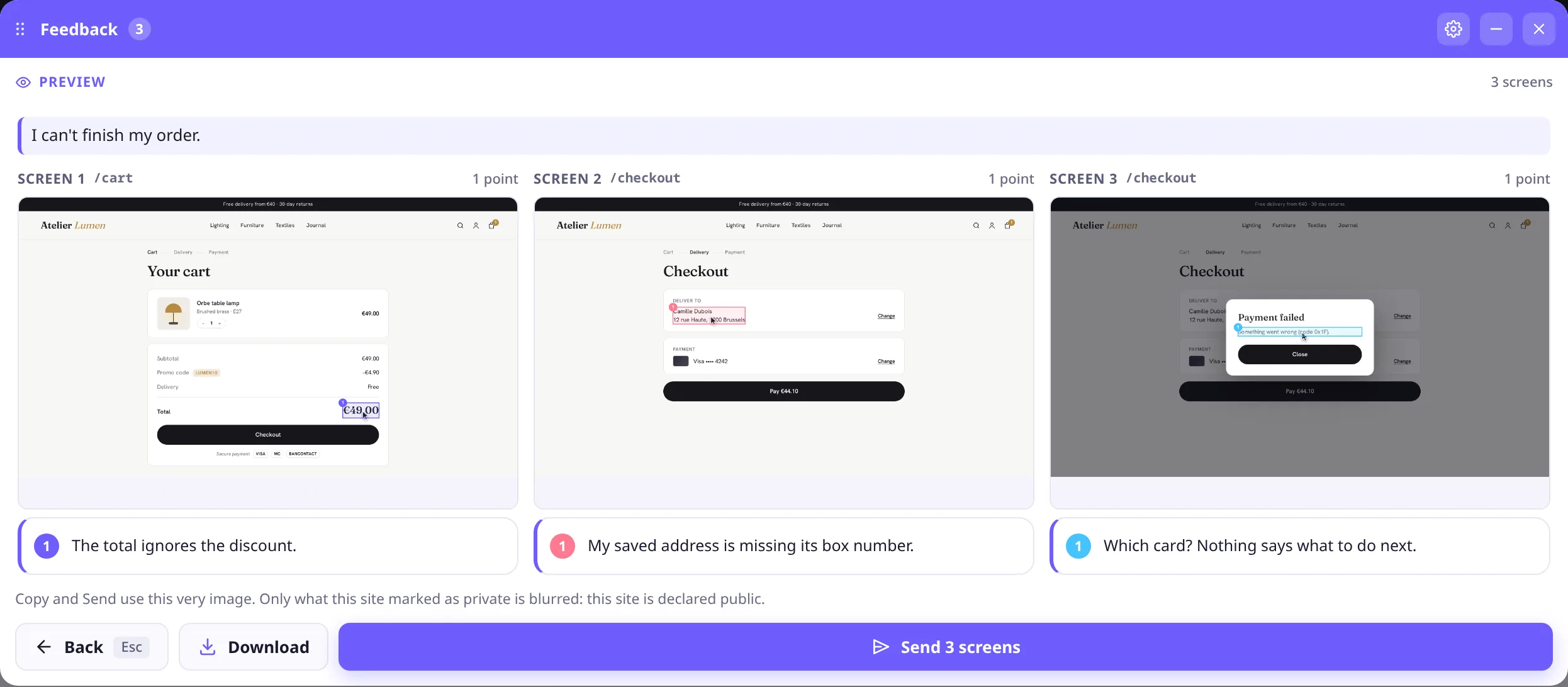The height and width of the screenshot is (687, 1568).
Task: Click the cart bag icon in Screen 1 header
Action: point(493,225)
